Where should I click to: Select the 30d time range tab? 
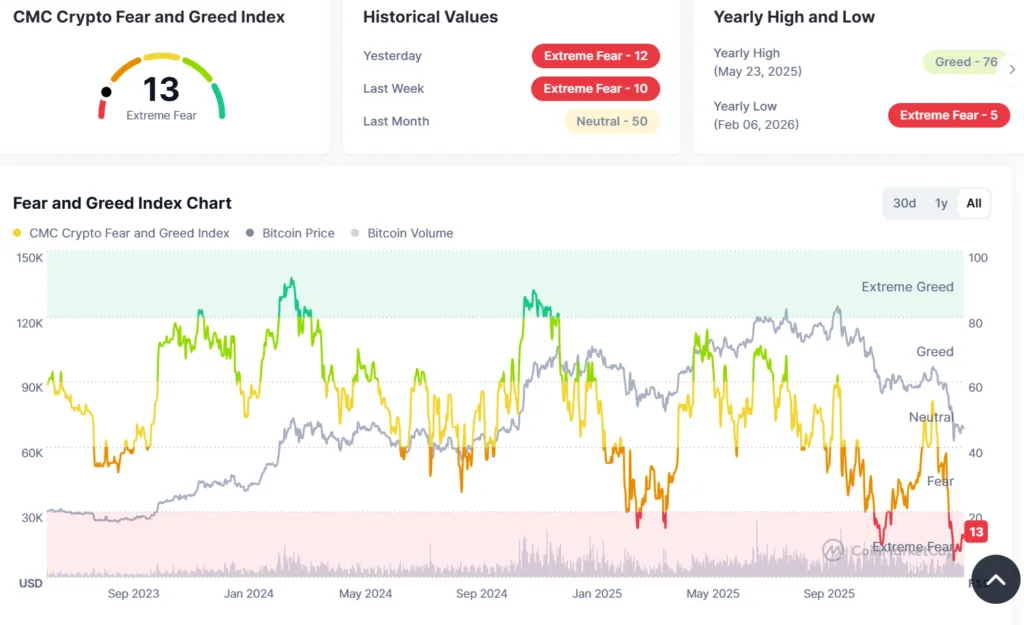coord(904,203)
